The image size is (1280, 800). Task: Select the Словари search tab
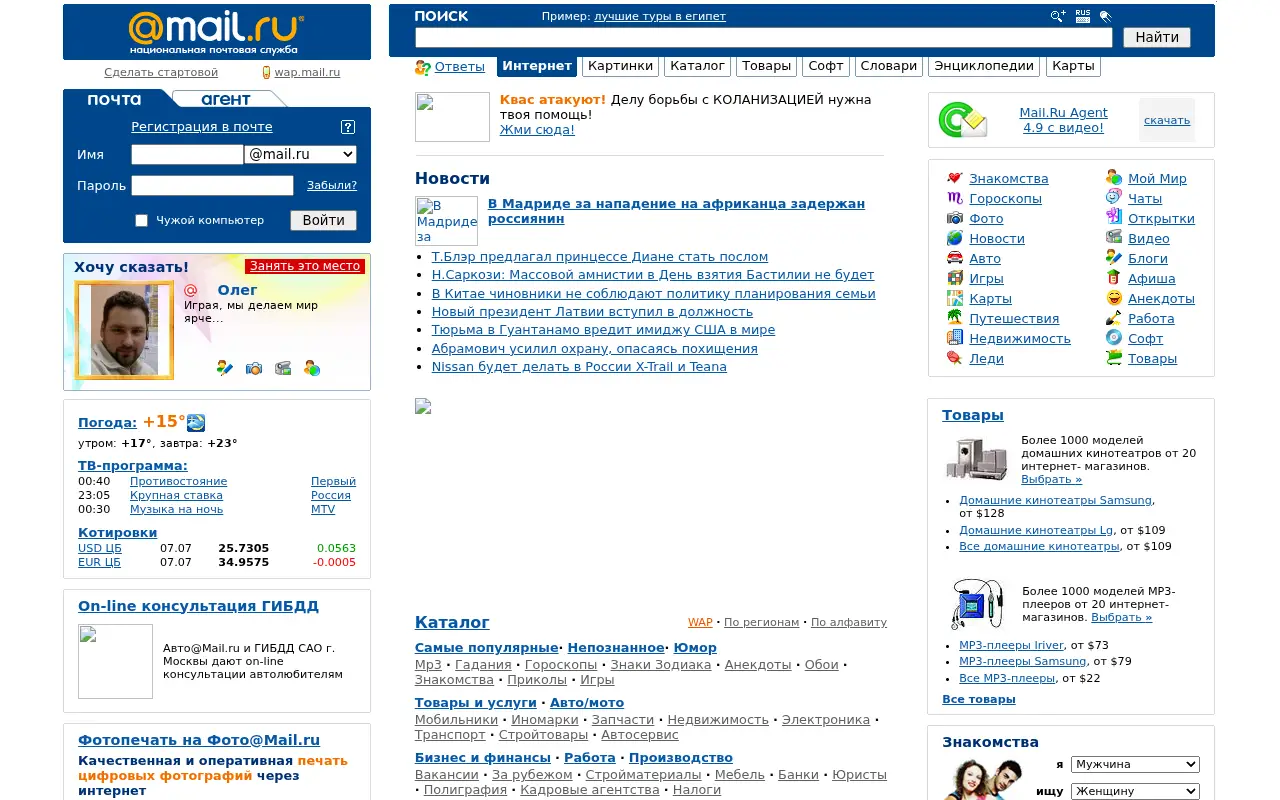pos(888,66)
